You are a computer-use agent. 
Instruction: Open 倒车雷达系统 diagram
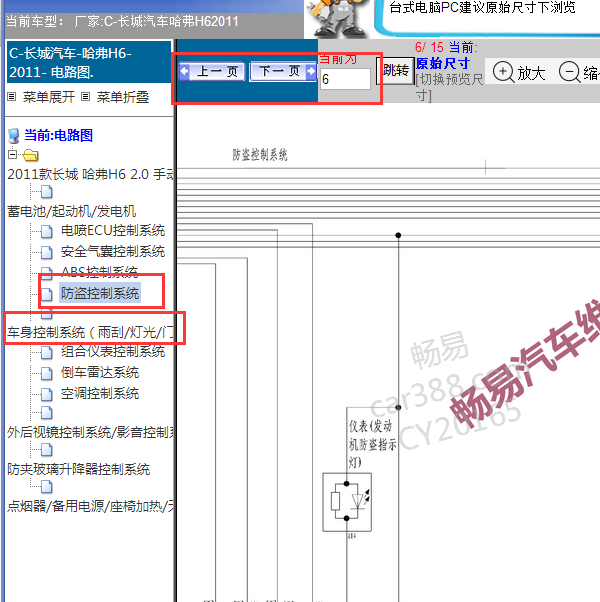(100, 372)
